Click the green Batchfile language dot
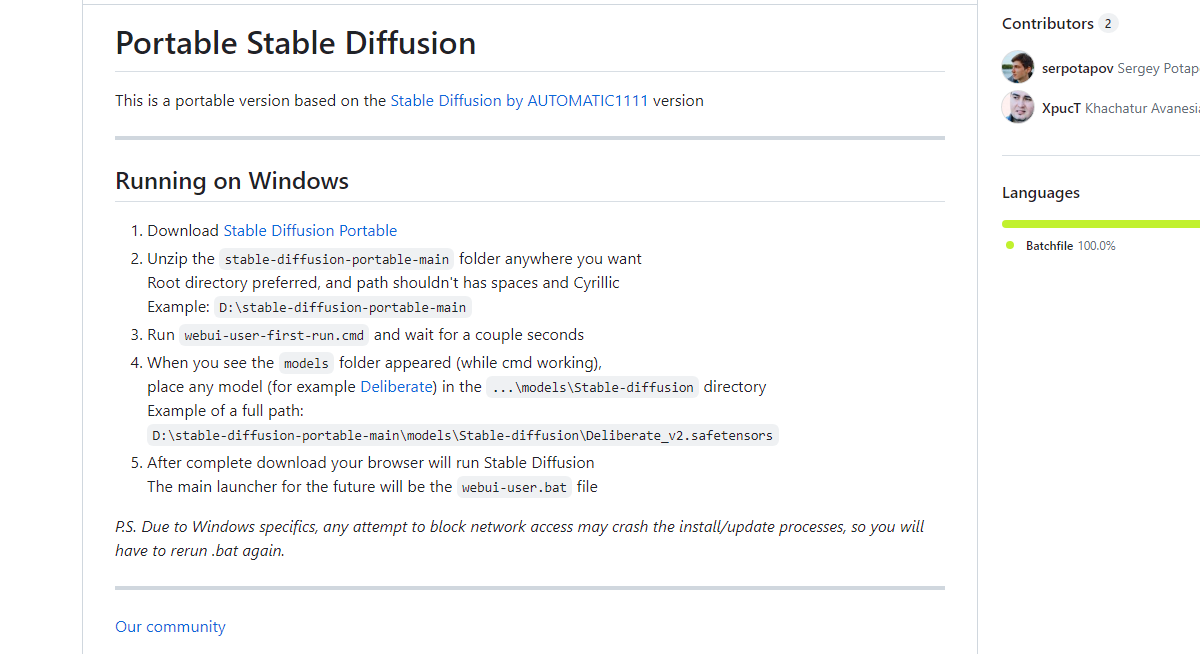 click(1010, 246)
